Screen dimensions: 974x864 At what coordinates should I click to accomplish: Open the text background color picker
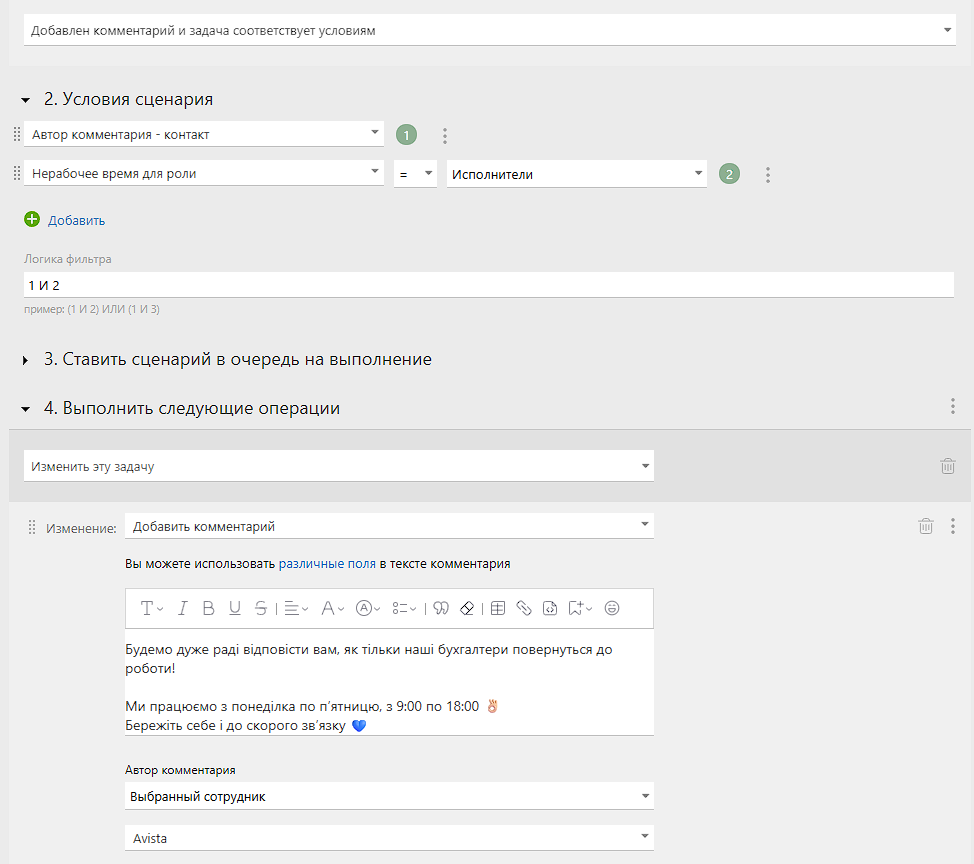click(368, 608)
